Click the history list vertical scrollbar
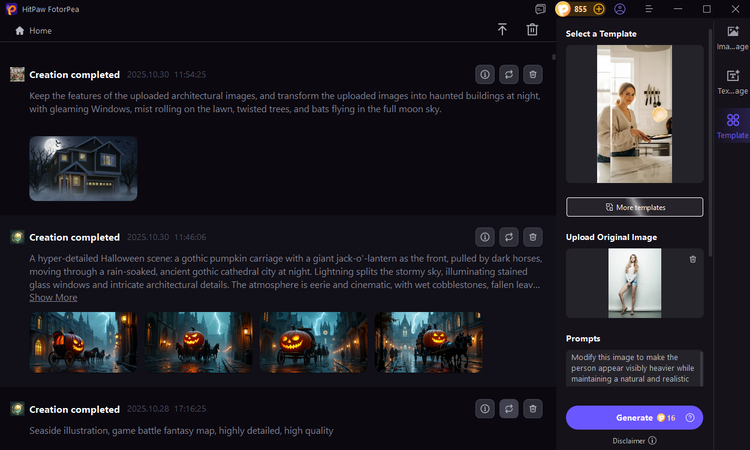 point(554,57)
